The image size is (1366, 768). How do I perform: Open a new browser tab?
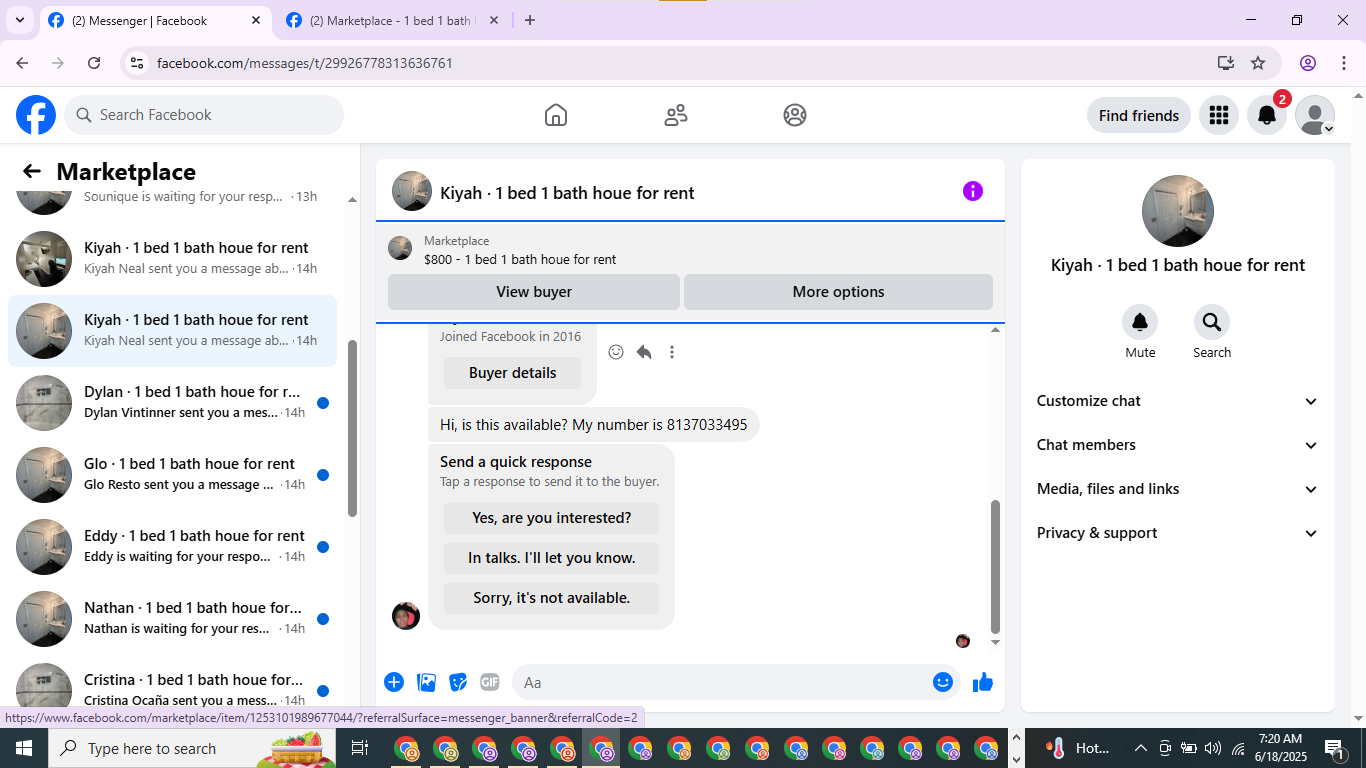530,20
